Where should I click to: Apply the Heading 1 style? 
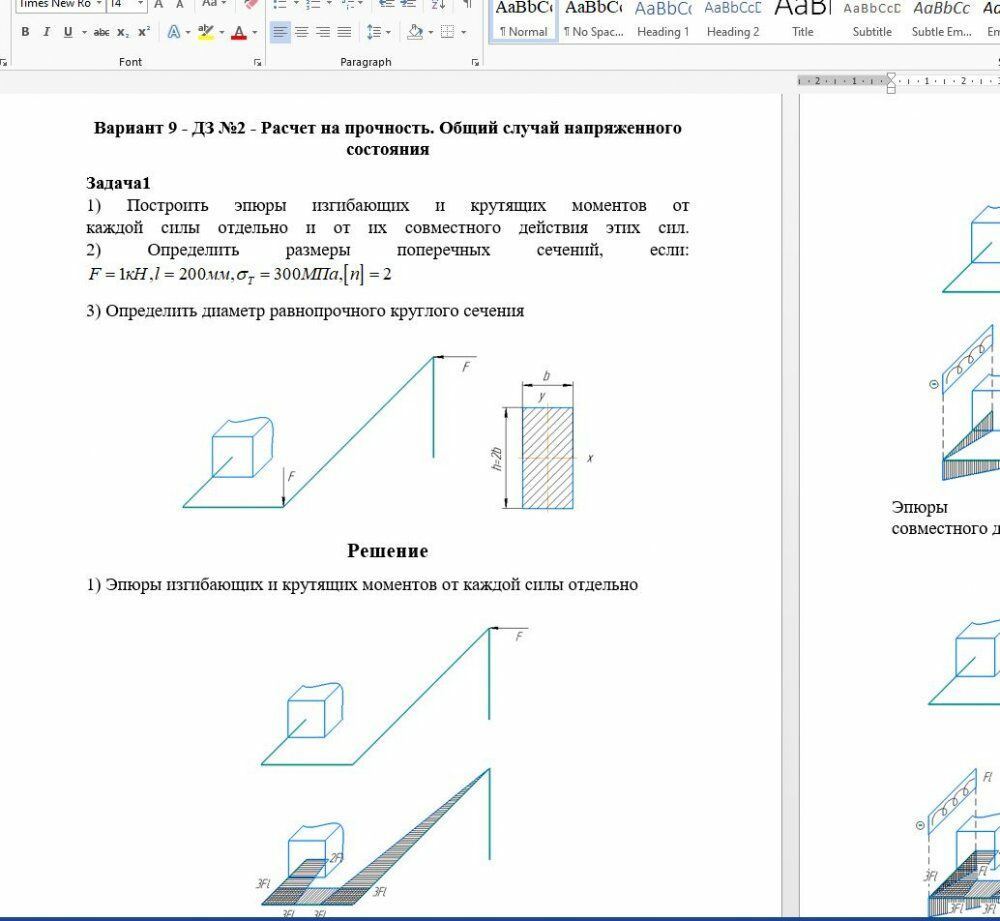(663, 20)
